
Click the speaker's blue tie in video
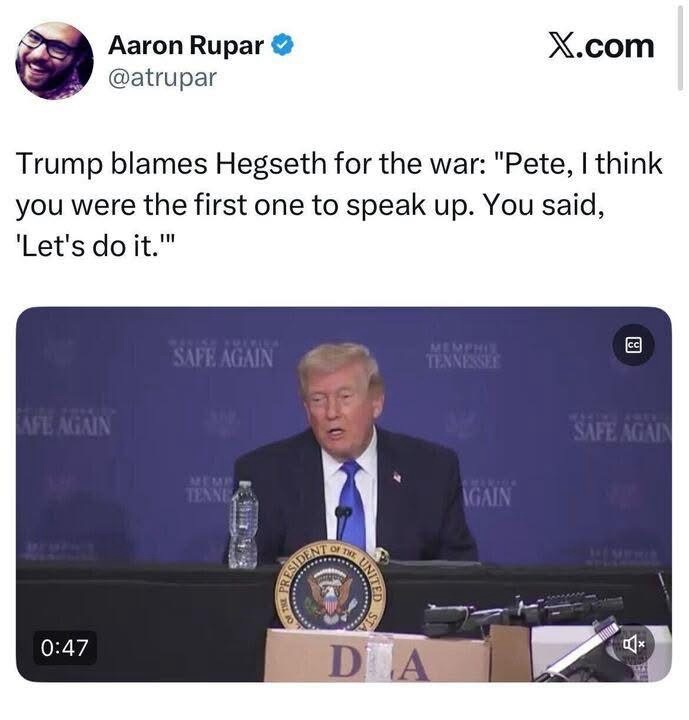point(351,503)
